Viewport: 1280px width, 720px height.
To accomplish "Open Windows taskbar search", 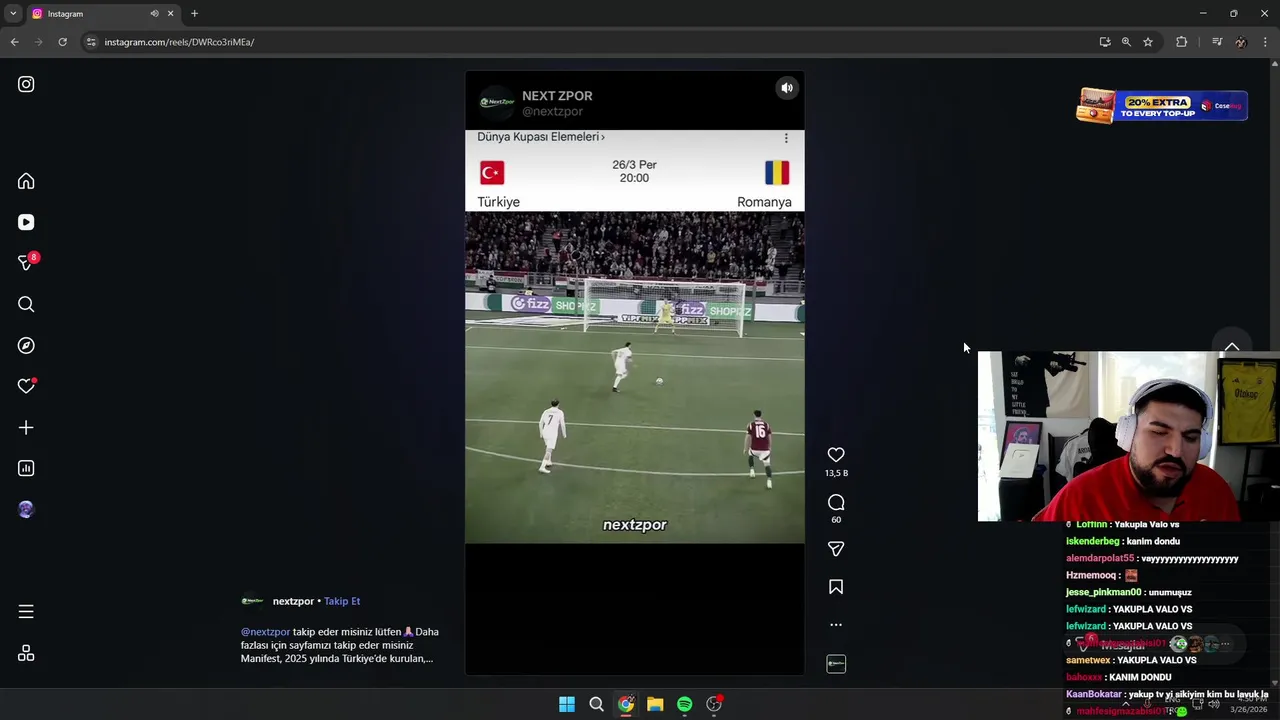I will click(596, 704).
